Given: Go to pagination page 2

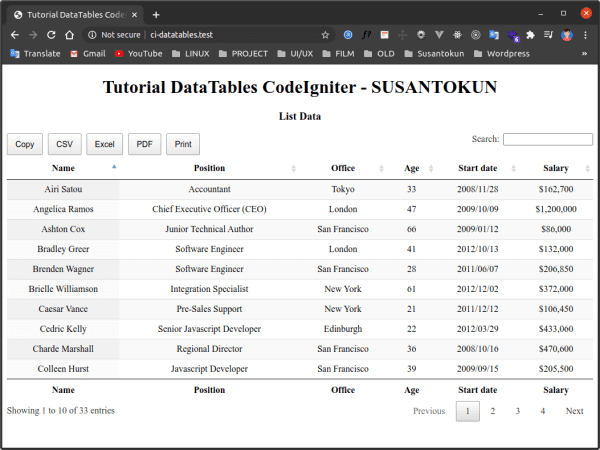Looking at the screenshot, I should pyautogui.click(x=492, y=411).
